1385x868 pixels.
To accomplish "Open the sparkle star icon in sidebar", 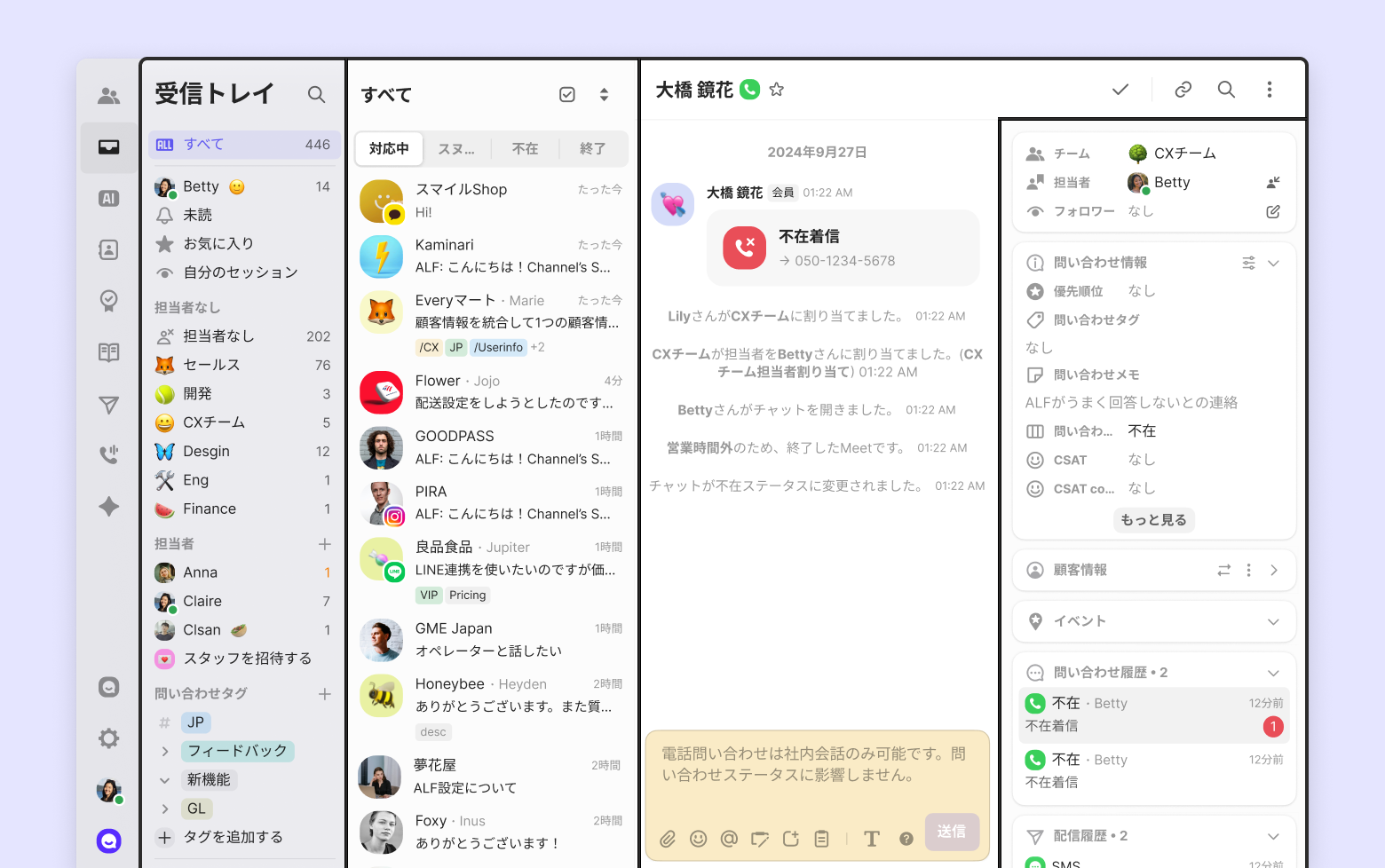I will click(109, 507).
